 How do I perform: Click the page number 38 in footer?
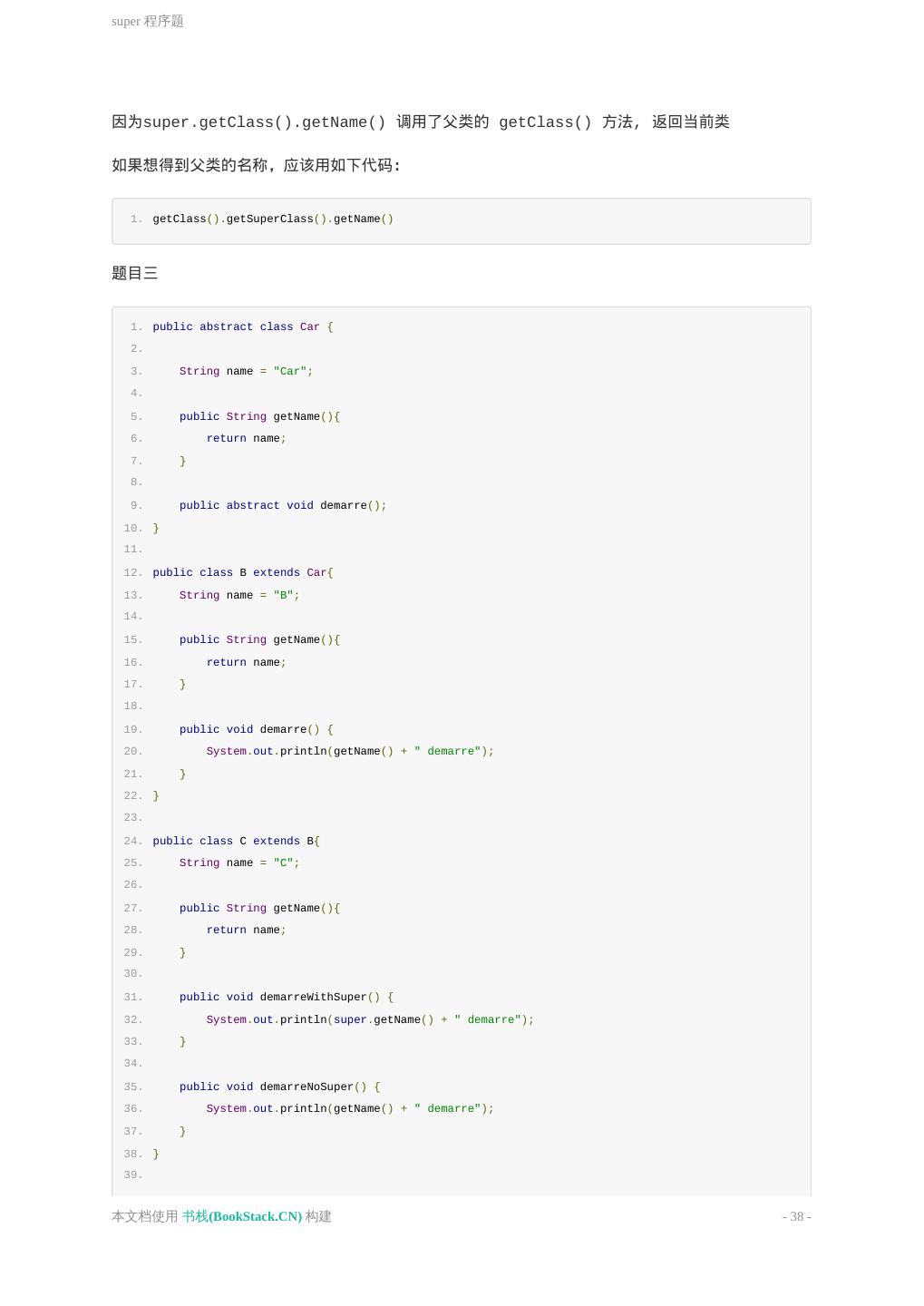(x=796, y=1216)
